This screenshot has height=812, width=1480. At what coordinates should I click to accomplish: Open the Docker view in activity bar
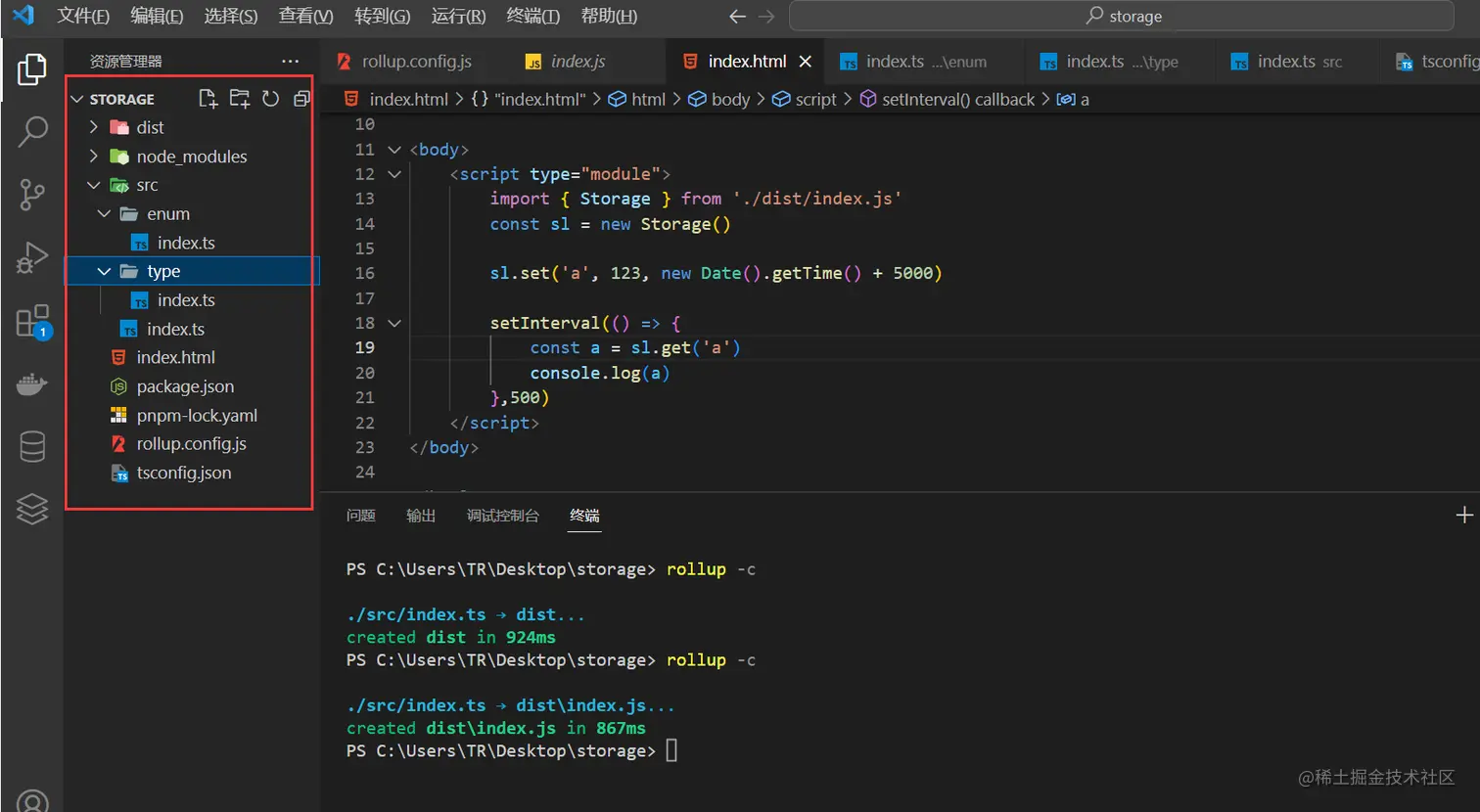(x=32, y=384)
